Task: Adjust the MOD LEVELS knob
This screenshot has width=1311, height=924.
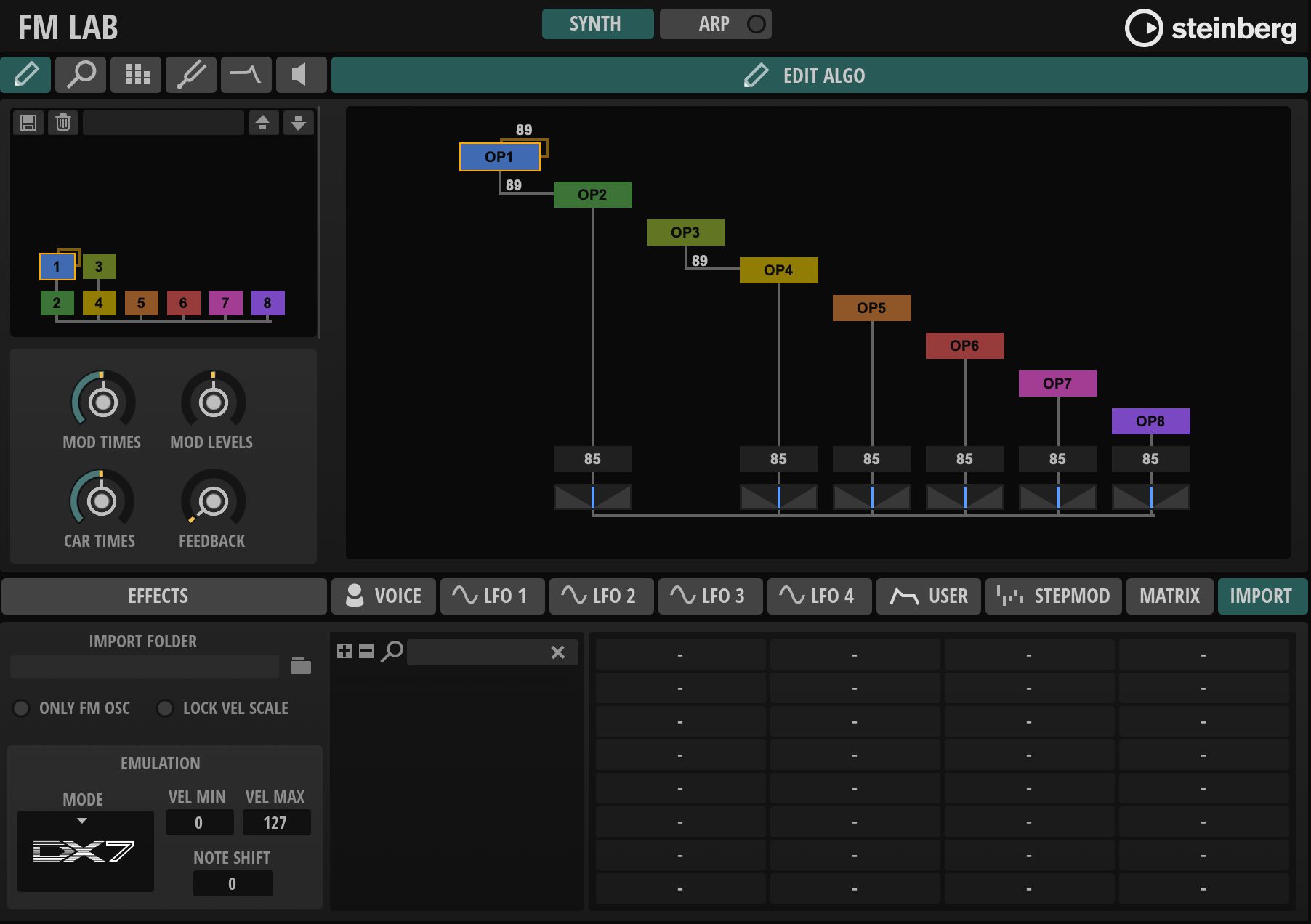Action: 213,402
